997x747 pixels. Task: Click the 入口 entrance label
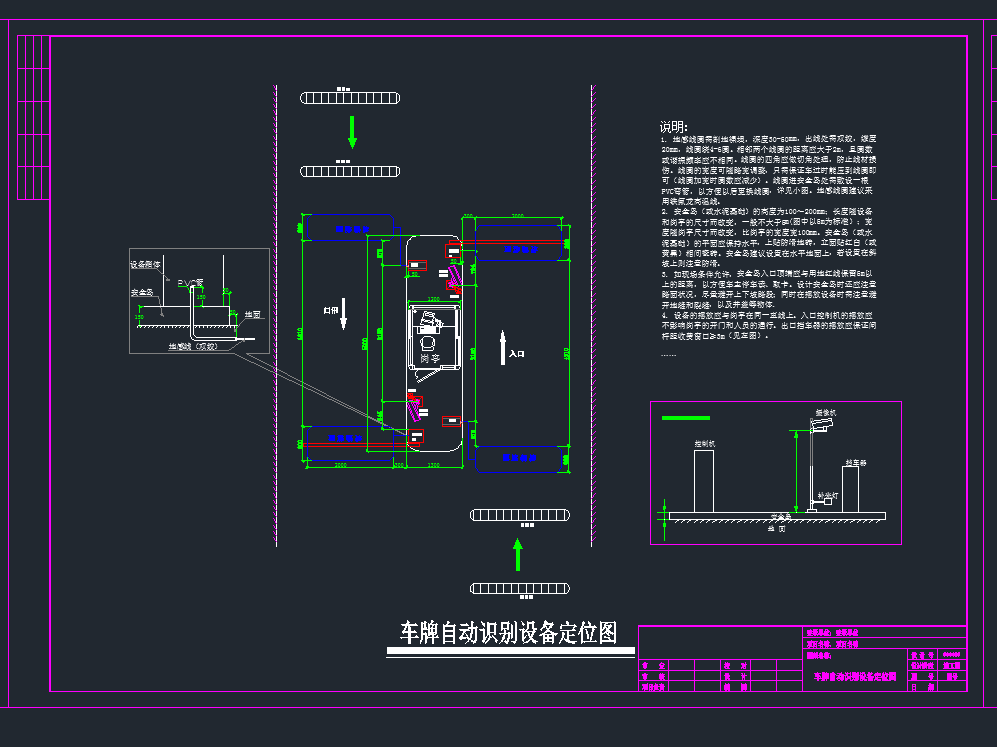point(517,354)
